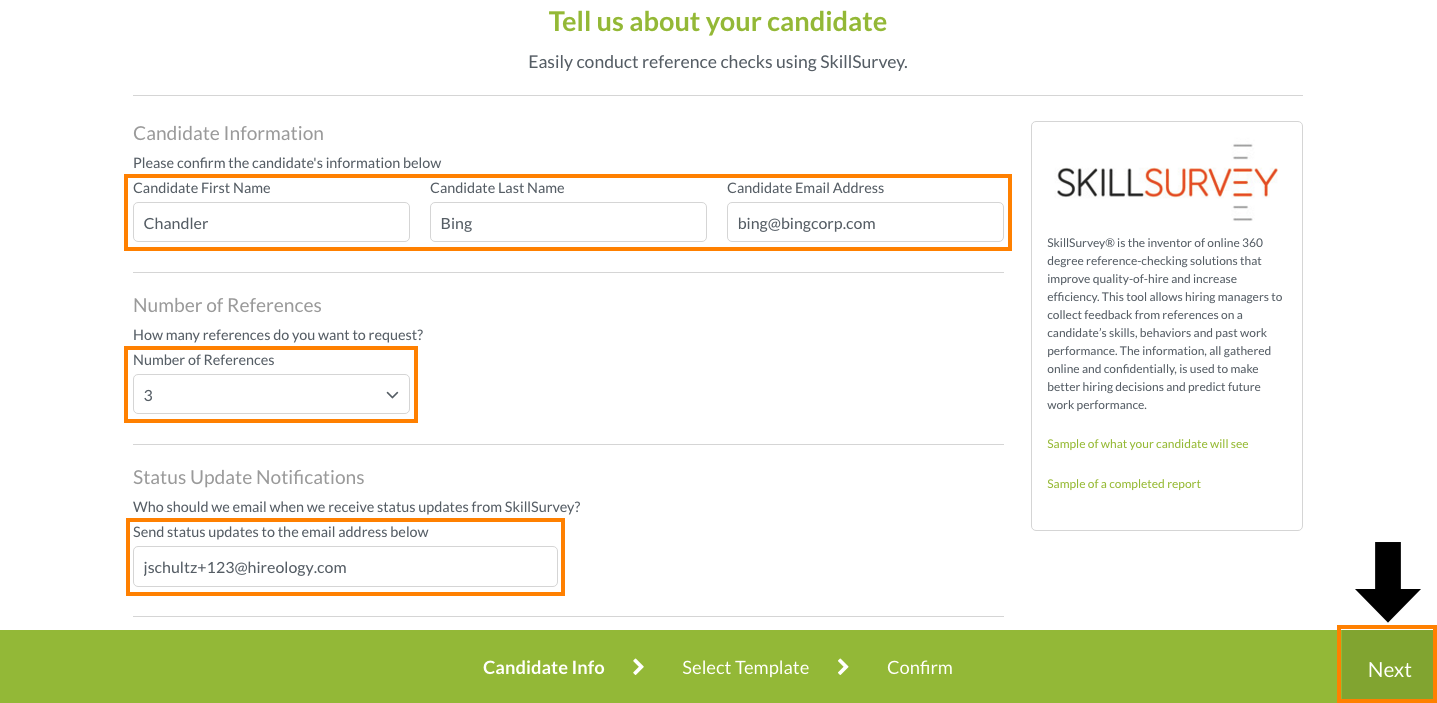Image resolution: width=1437 pixels, height=703 pixels.
Task: Click the Status Update Notifications heading
Action: (x=248, y=477)
